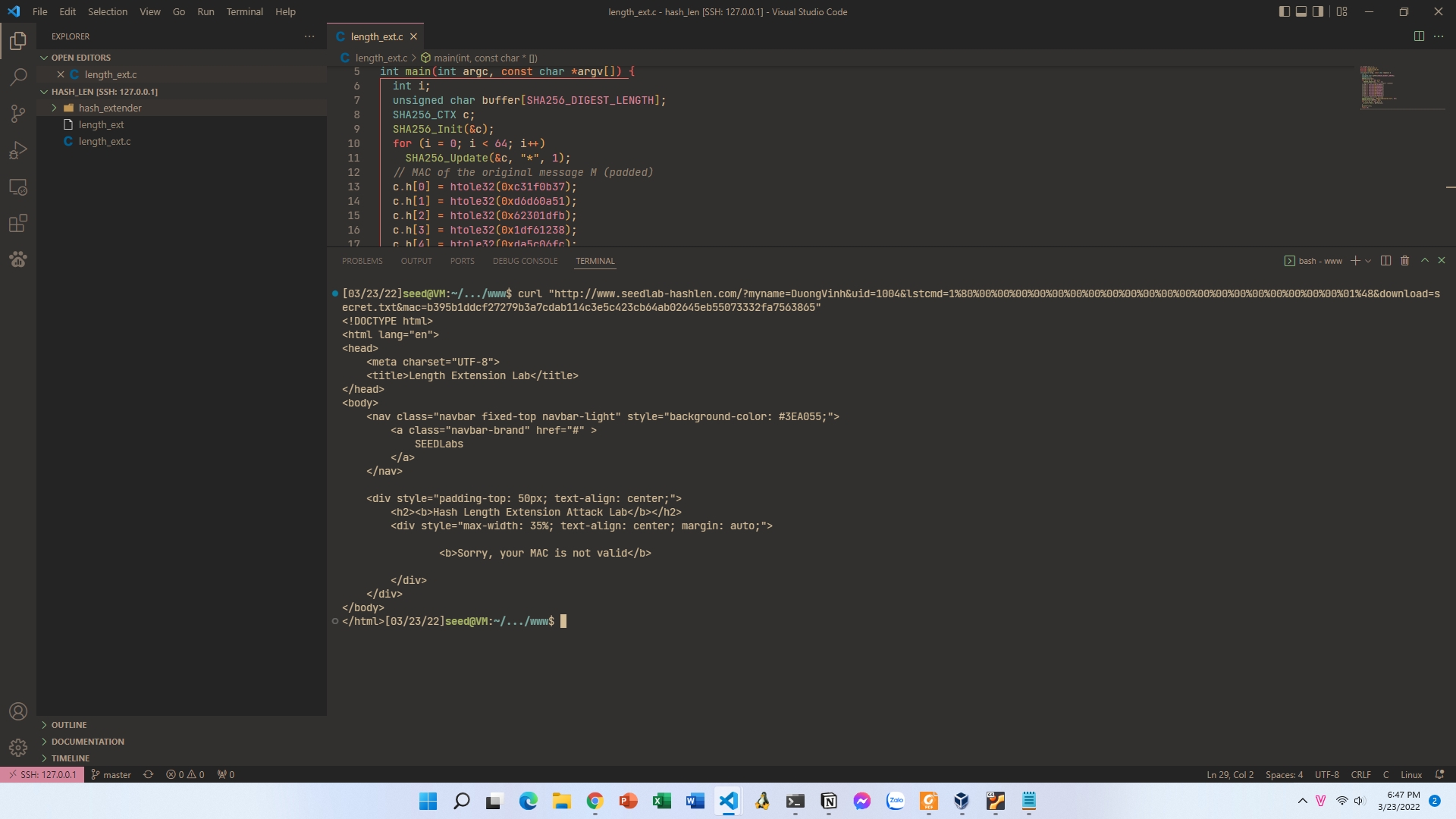Click SSH: 127.0.0.1 remote status button
The width and height of the screenshot is (1456, 819).
pyautogui.click(x=42, y=774)
